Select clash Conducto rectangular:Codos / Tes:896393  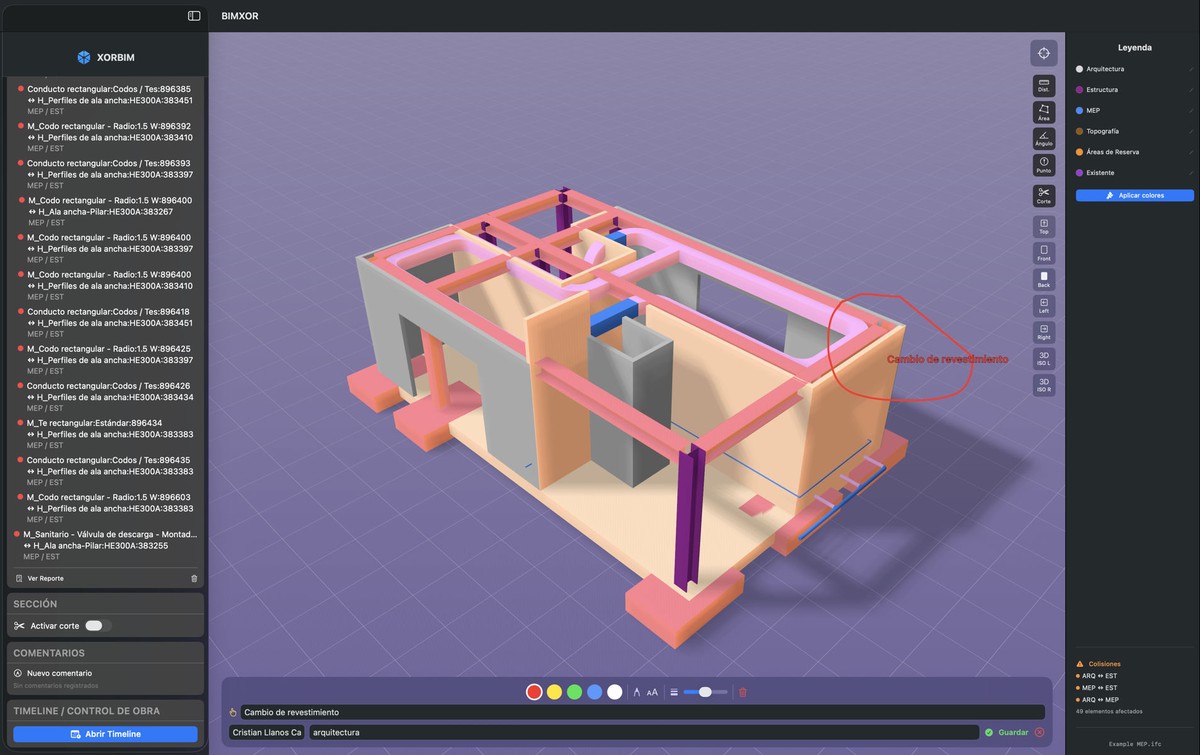(x=107, y=174)
